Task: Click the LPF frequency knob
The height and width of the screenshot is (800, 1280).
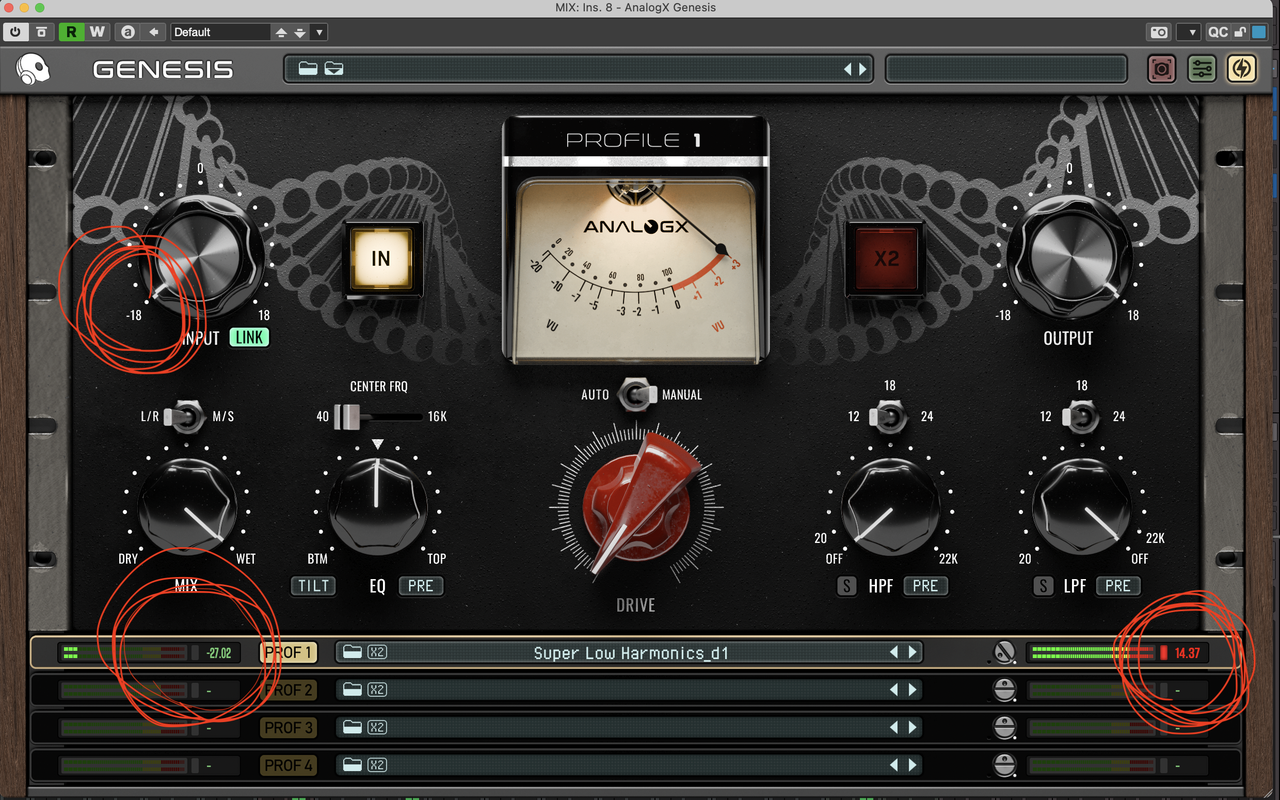Action: point(1081,505)
